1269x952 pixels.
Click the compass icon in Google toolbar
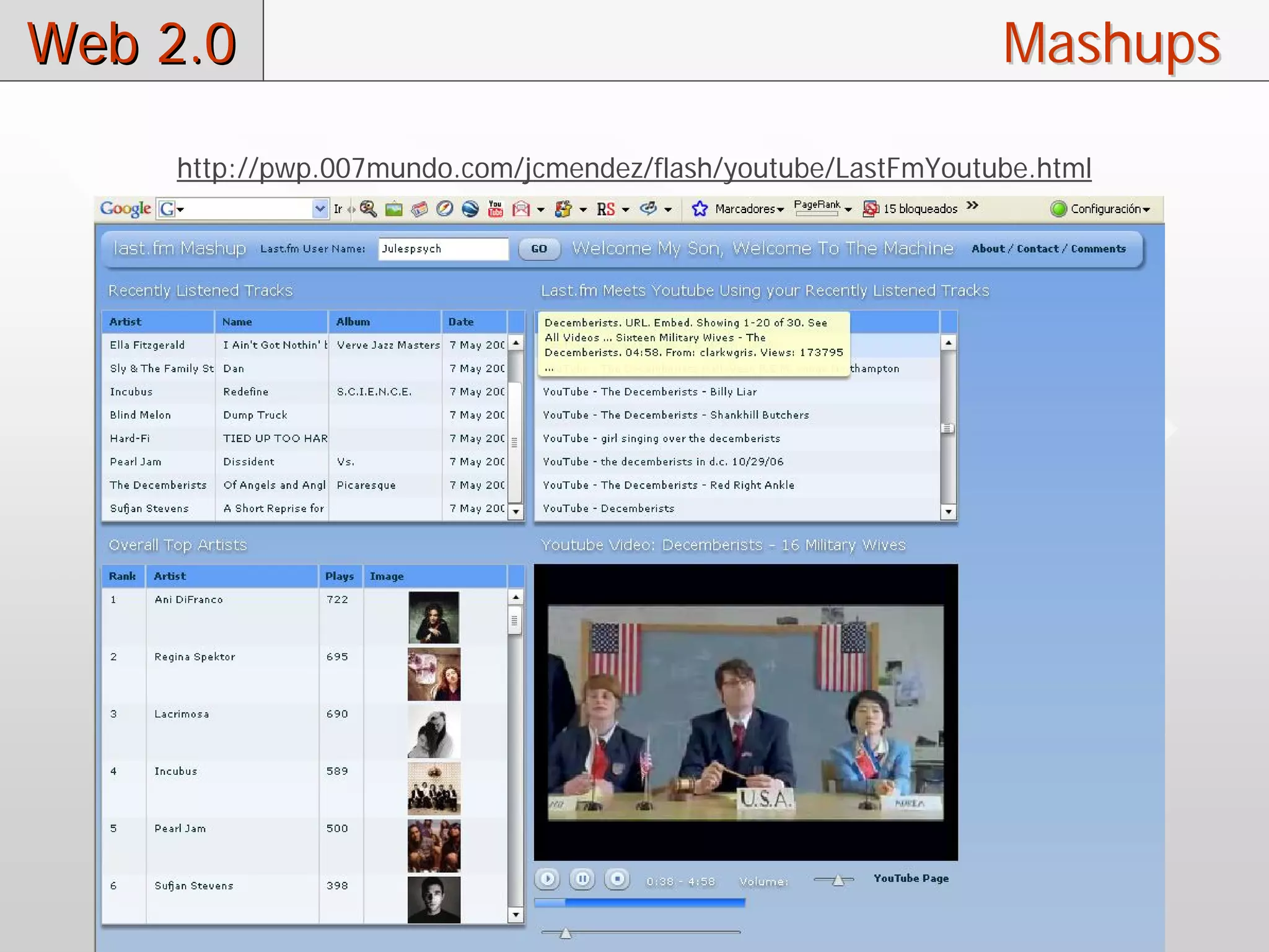click(x=444, y=209)
